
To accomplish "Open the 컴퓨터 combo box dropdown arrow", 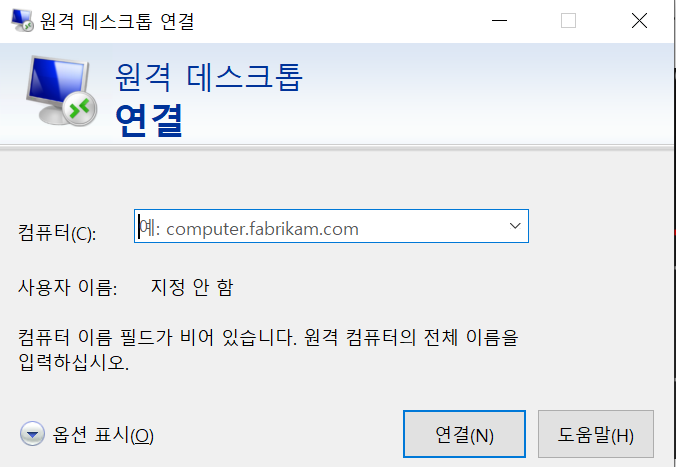I will [x=515, y=226].
